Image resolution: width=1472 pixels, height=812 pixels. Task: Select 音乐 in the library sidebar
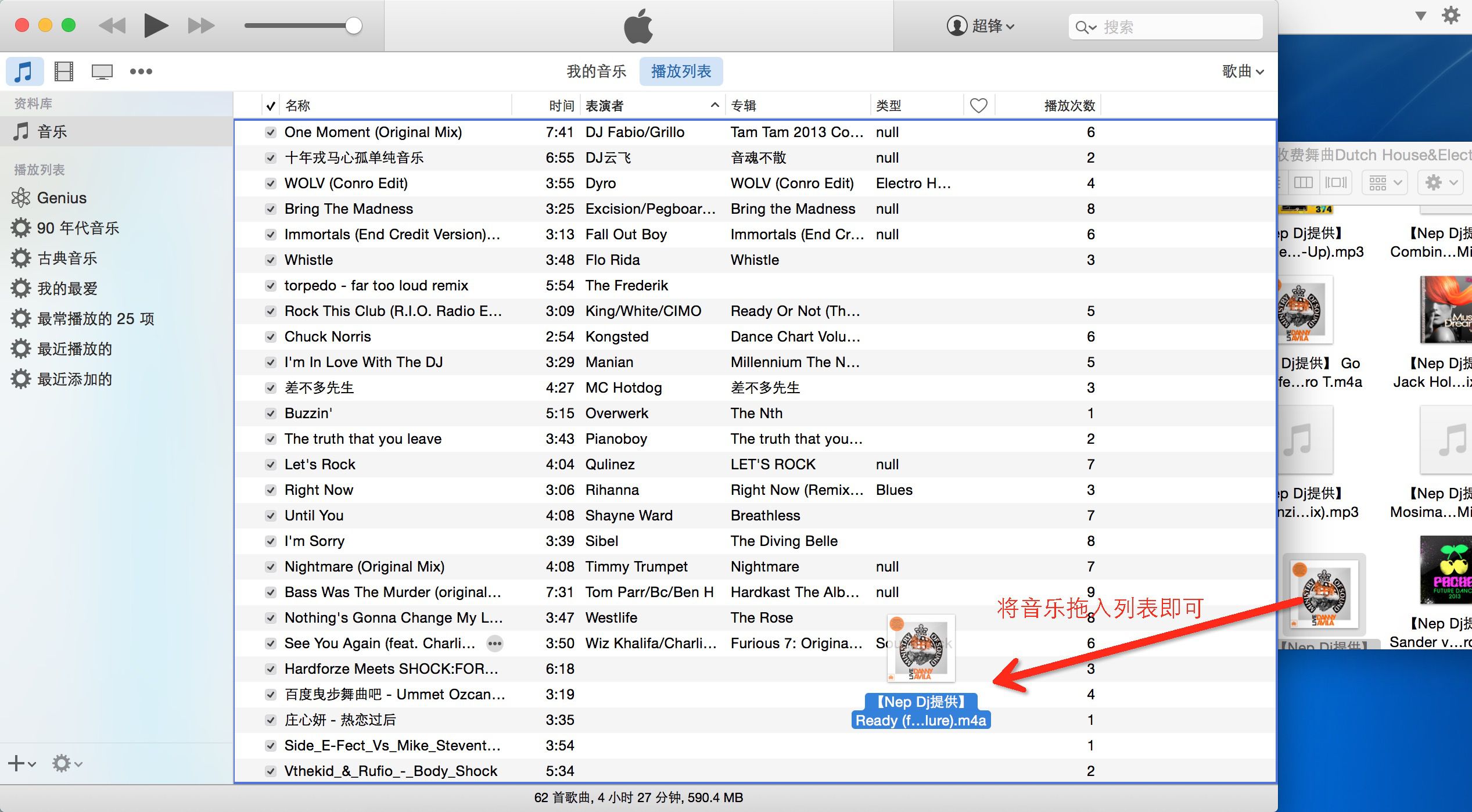tap(116, 132)
